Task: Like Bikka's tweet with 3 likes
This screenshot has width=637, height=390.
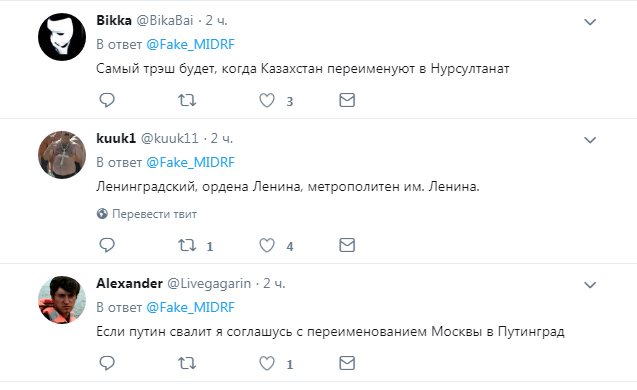Action: point(267,100)
